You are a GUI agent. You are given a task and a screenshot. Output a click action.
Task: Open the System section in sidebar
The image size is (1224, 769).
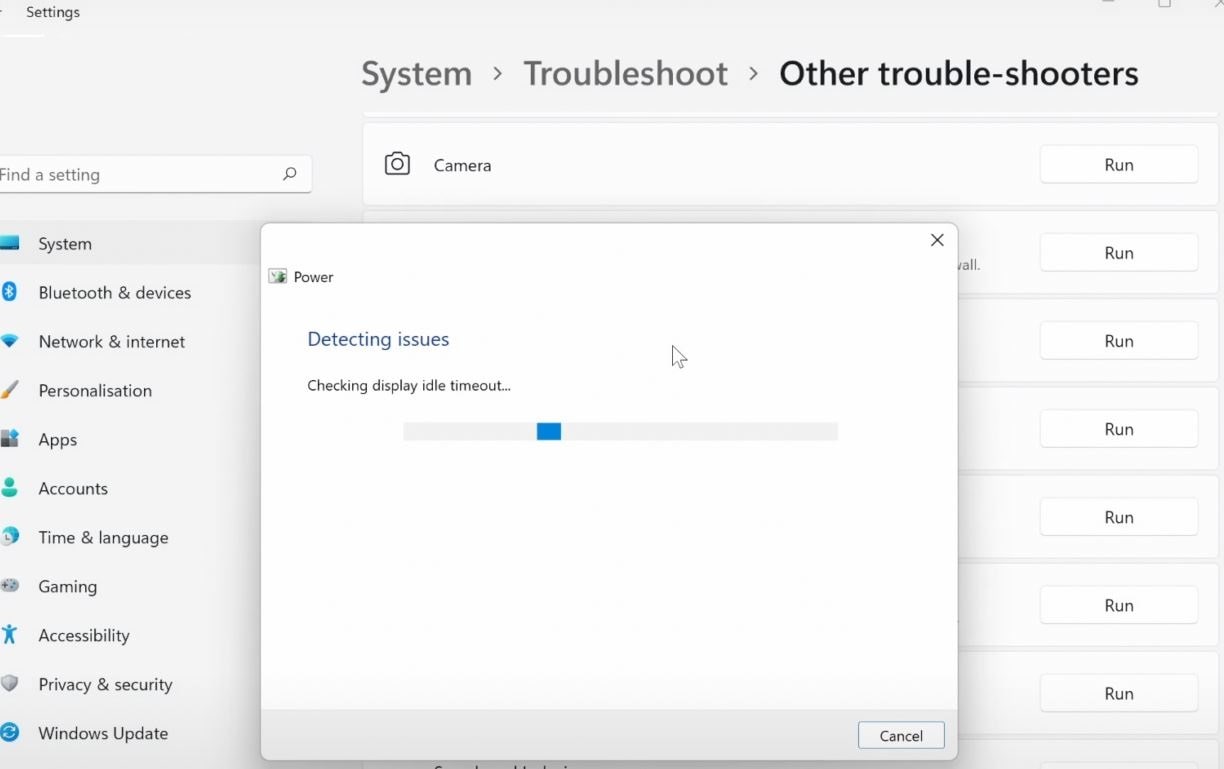[x=65, y=244]
